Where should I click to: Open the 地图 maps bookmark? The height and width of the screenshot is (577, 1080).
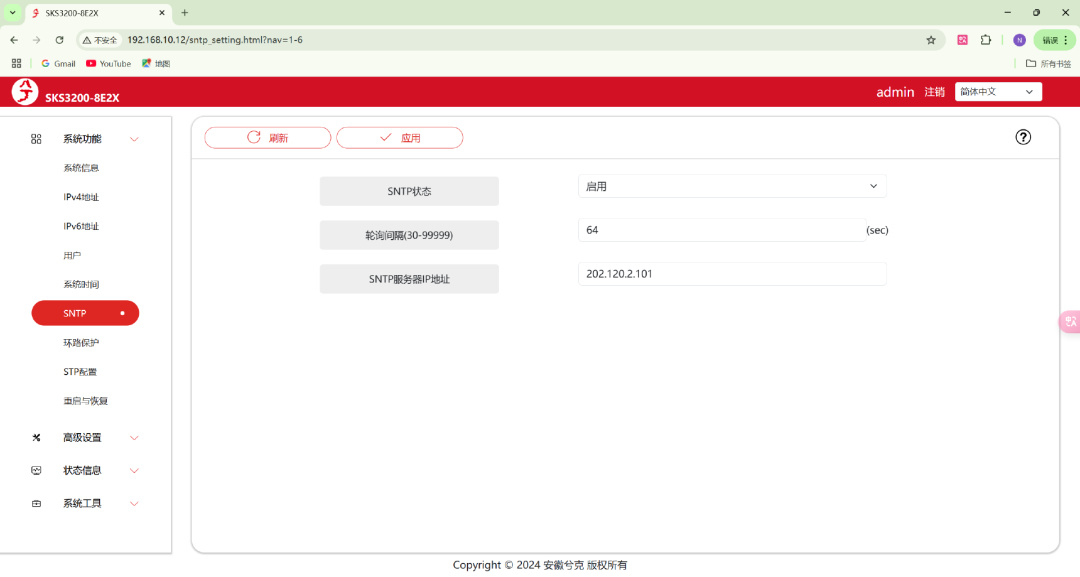coord(156,63)
